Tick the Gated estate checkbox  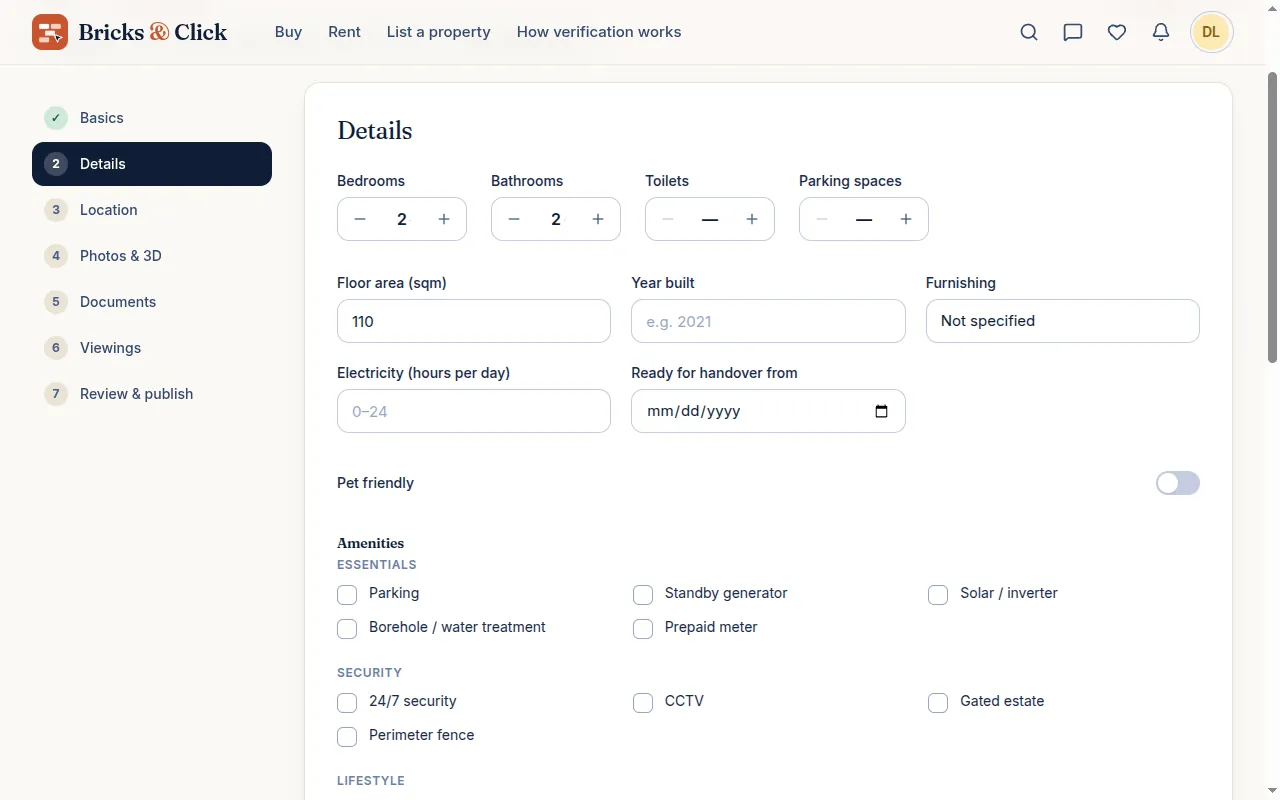(938, 703)
